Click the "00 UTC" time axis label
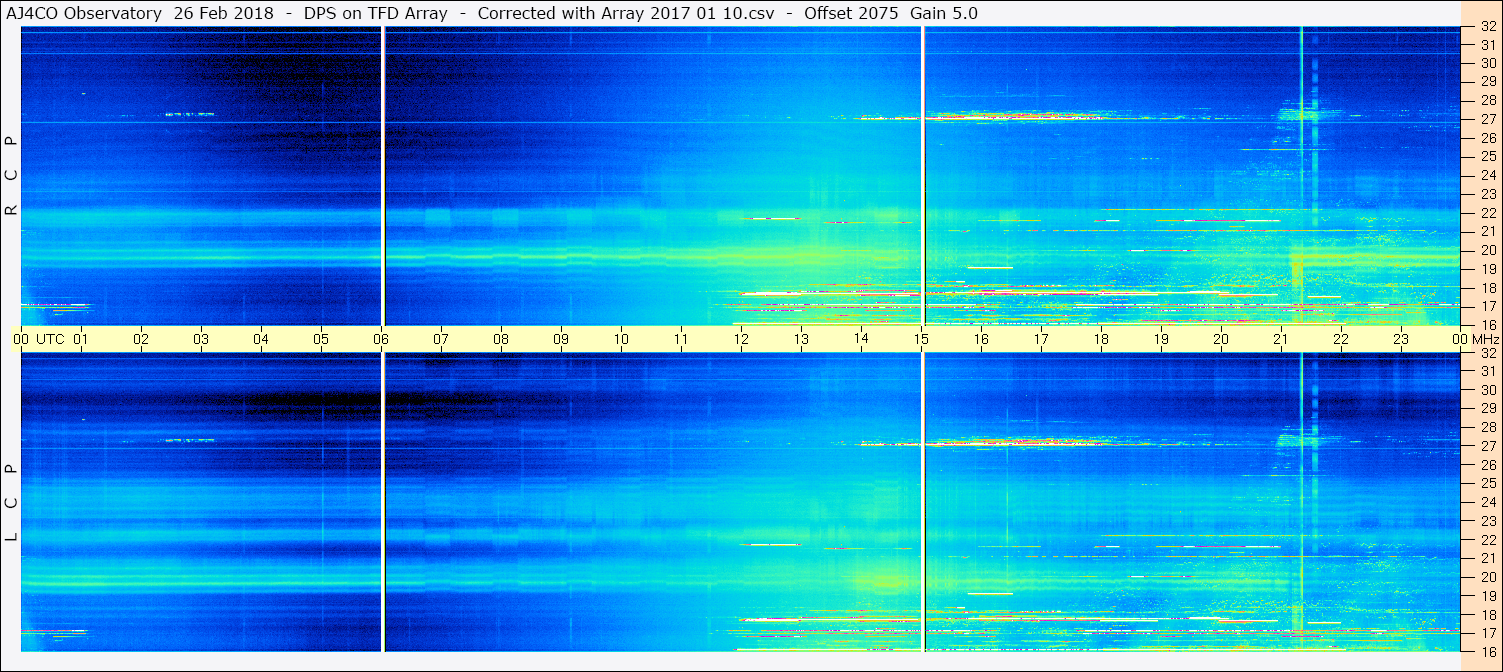Viewport: 1503px width, 672px height. [39, 339]
